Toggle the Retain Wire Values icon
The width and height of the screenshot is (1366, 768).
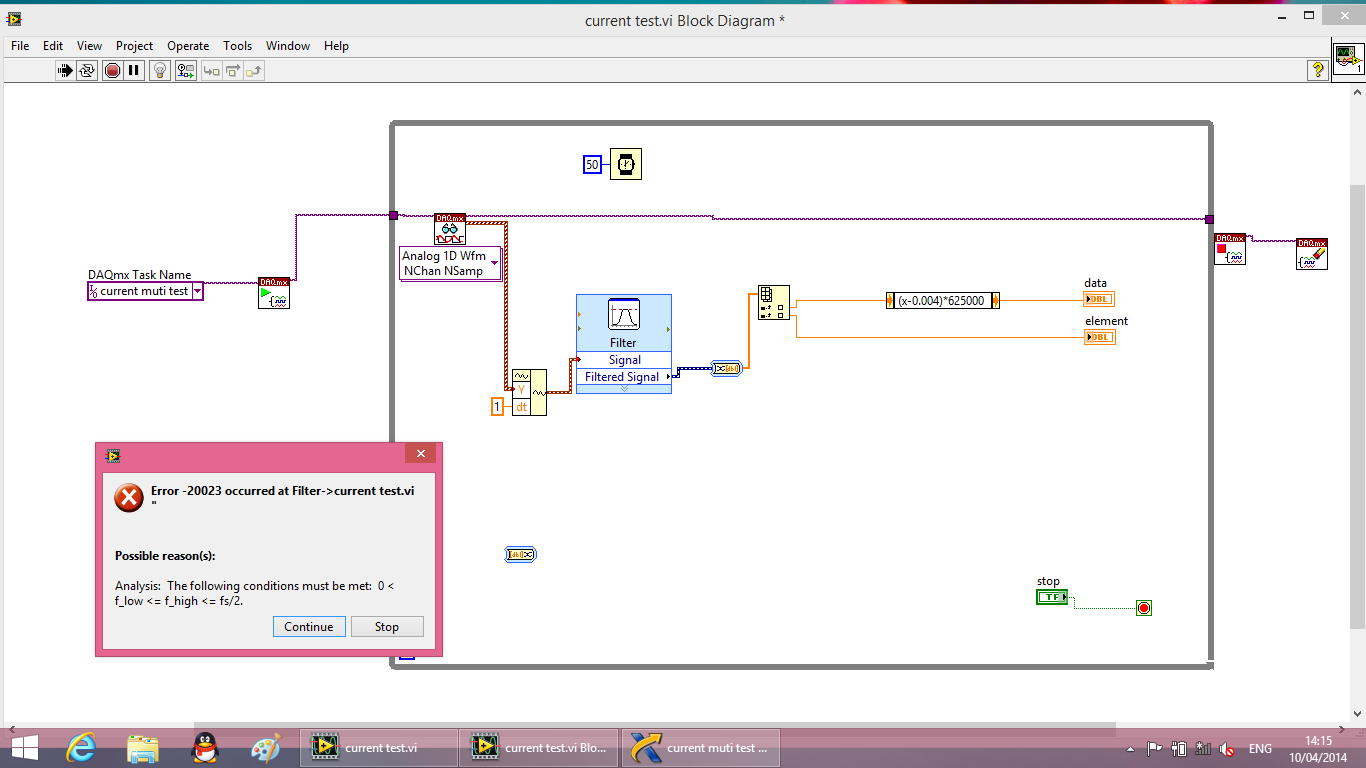pos(185,70)
